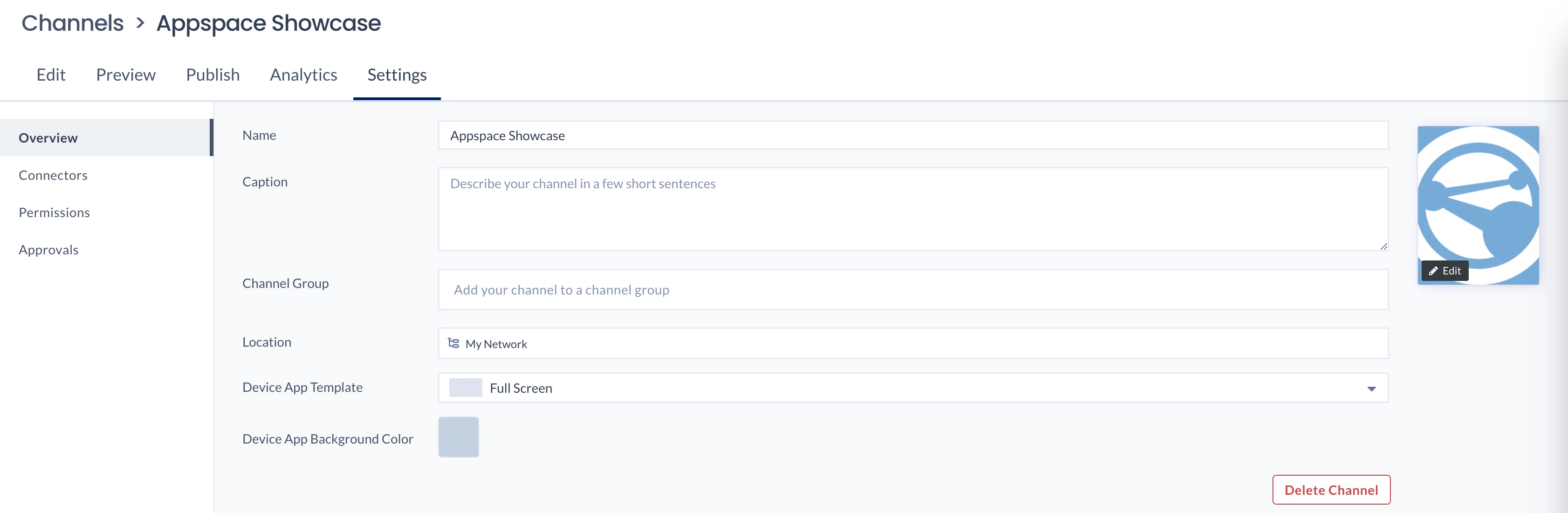Navigate back via Channels breadcrumb link

pos(72,23)
